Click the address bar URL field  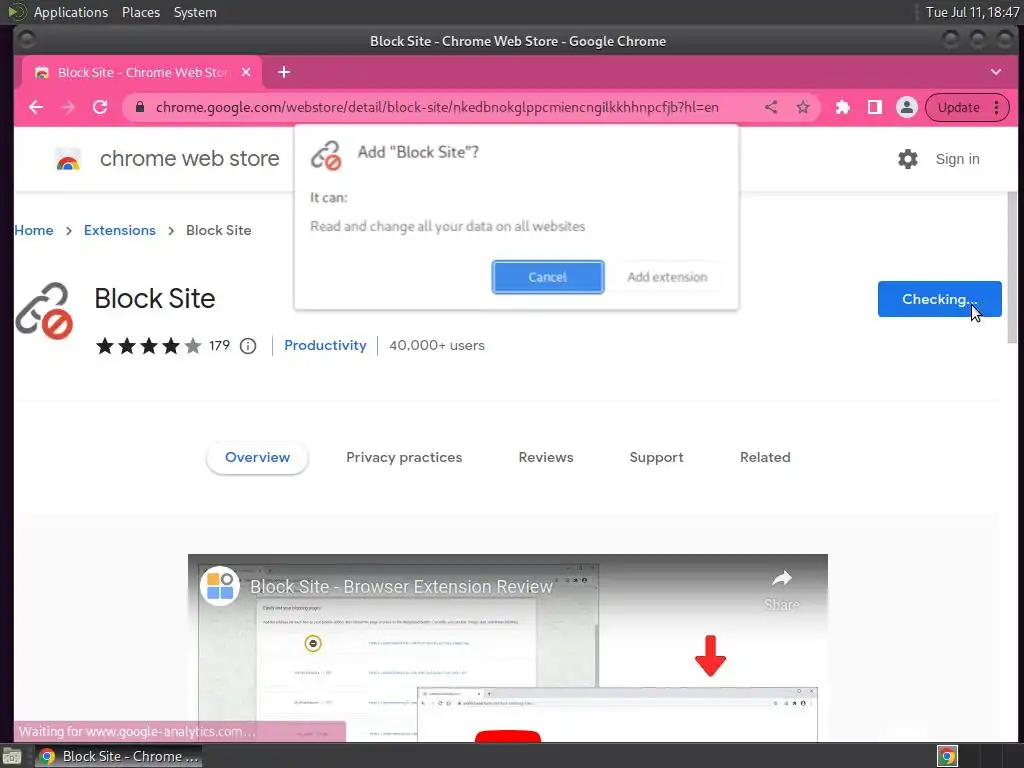point(437,107)
